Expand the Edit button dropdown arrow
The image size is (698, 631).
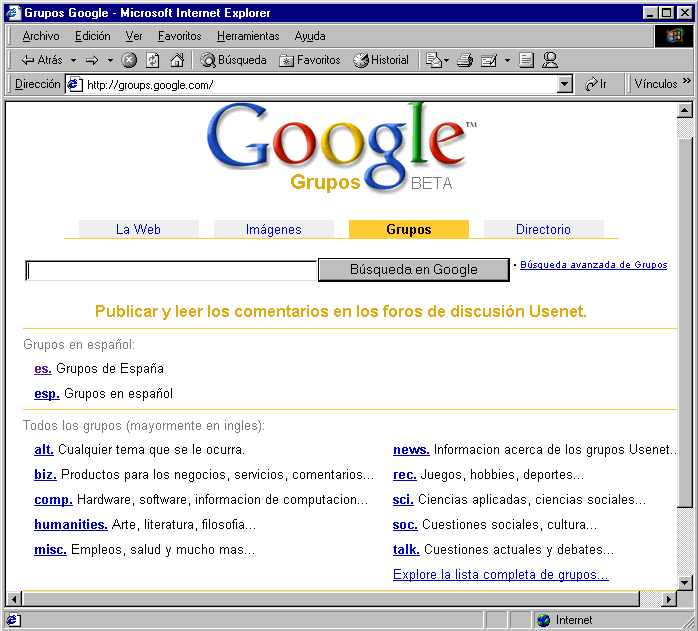click(507, 60)
